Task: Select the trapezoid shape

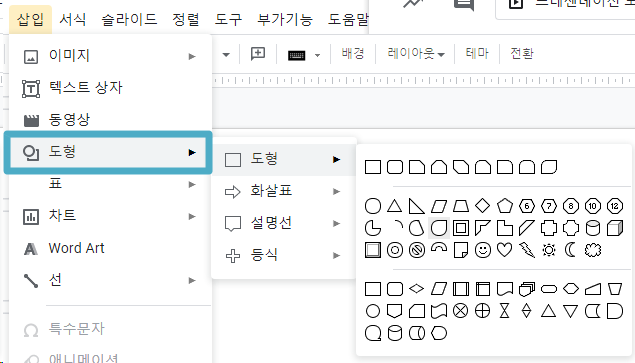Action: (x=460, y=206)
